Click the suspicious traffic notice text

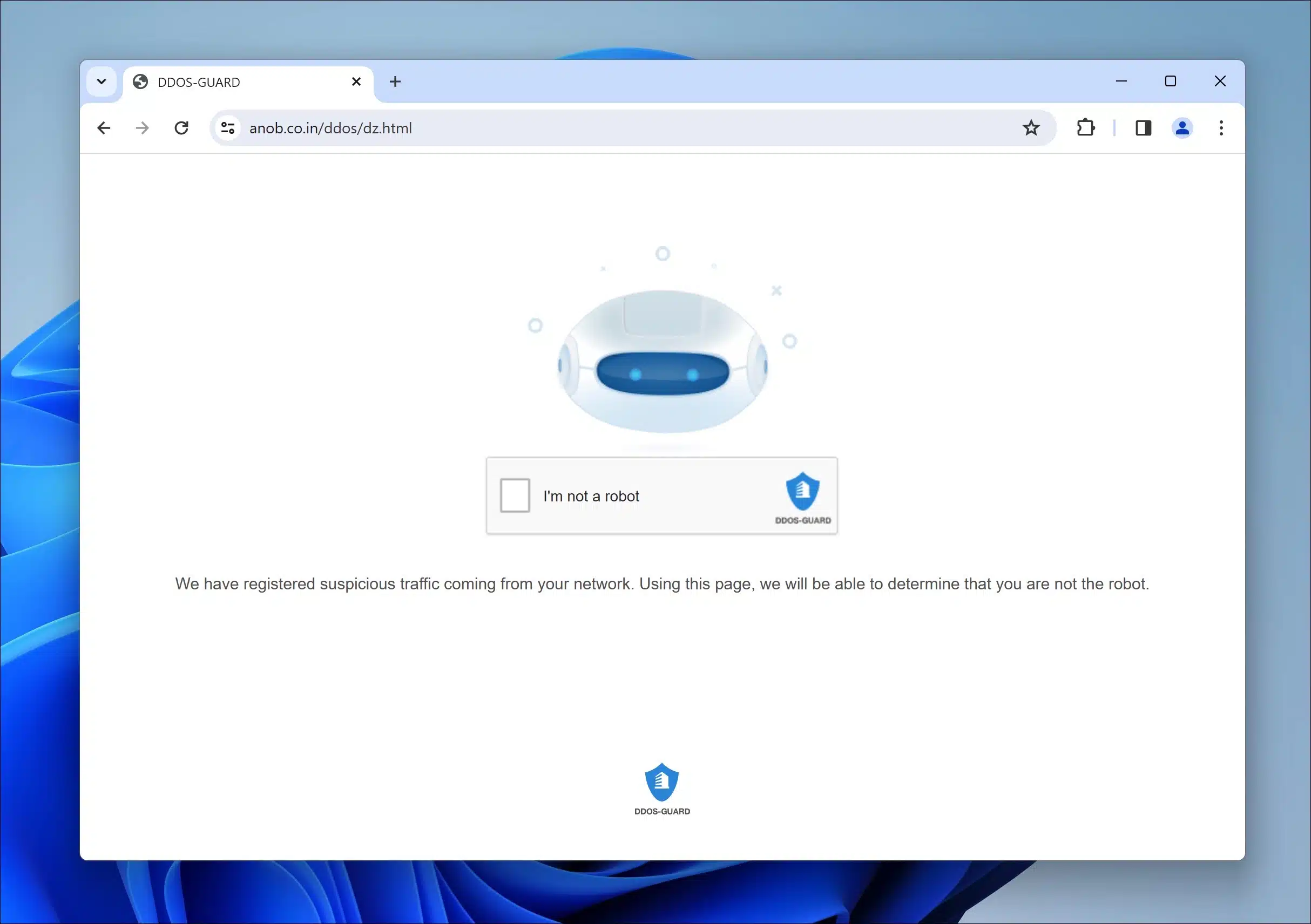(x=662, y=584)
